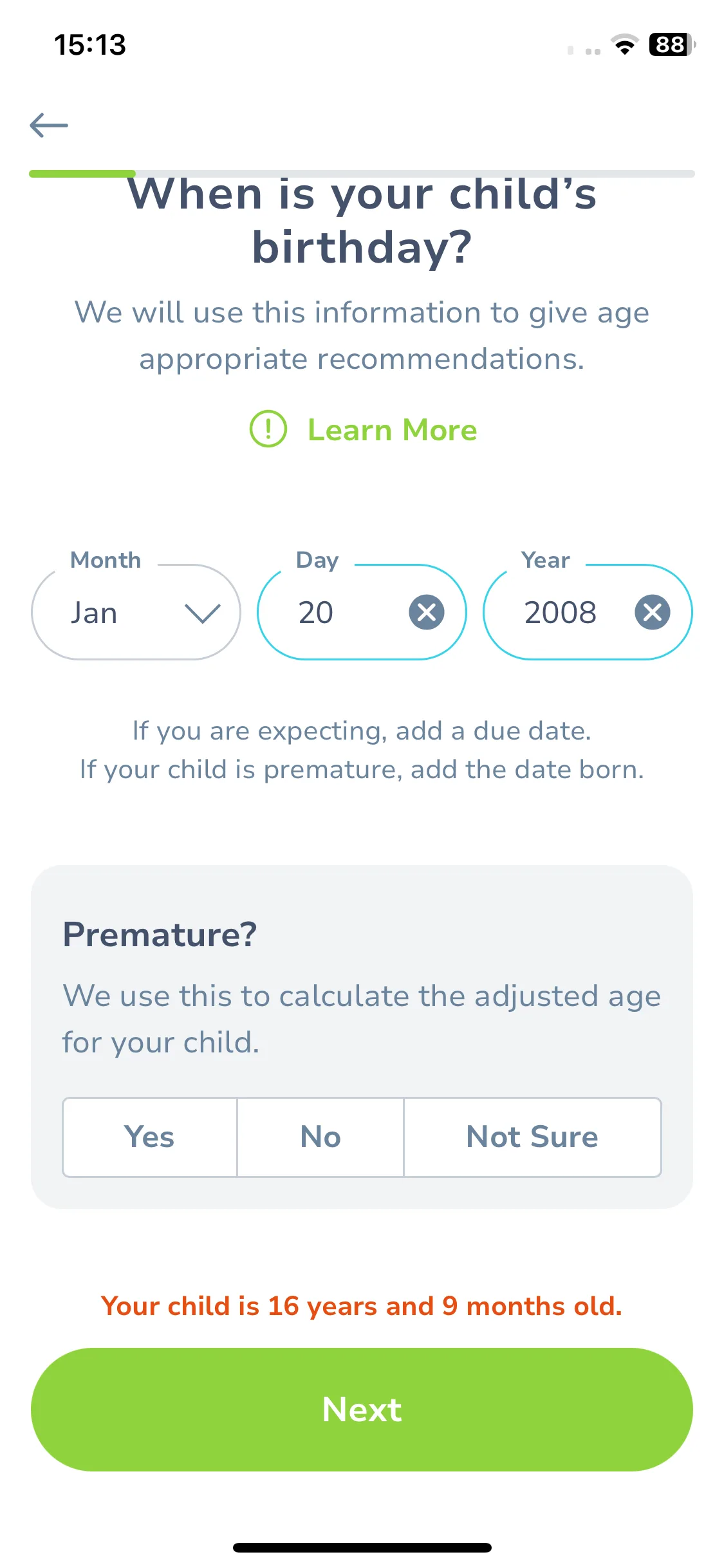The height and width of the screenshot is (1568, 724).
Task: Choose Not Sure for Premature
Action: click(x=532, y=1137)
